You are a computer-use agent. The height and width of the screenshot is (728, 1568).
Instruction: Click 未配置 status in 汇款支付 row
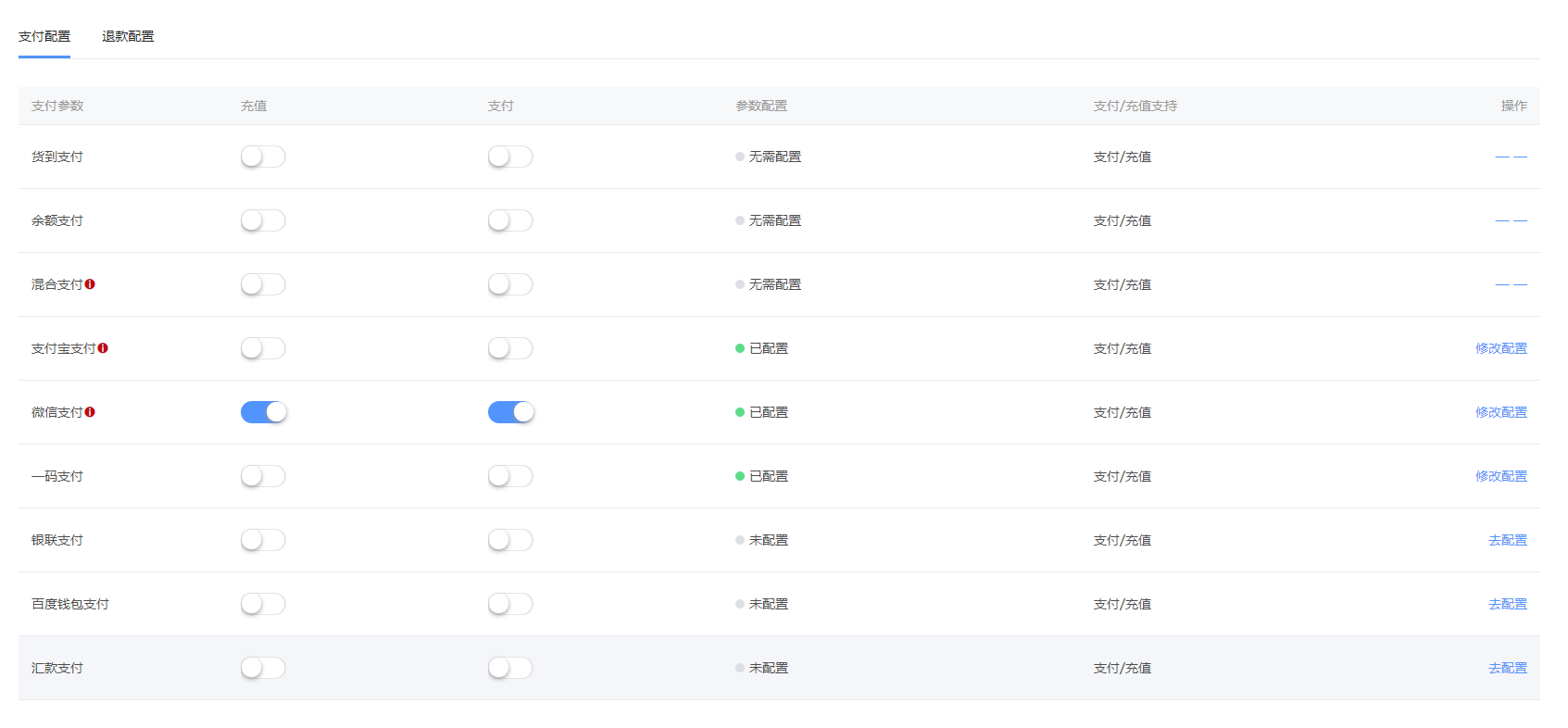point(761,668)
